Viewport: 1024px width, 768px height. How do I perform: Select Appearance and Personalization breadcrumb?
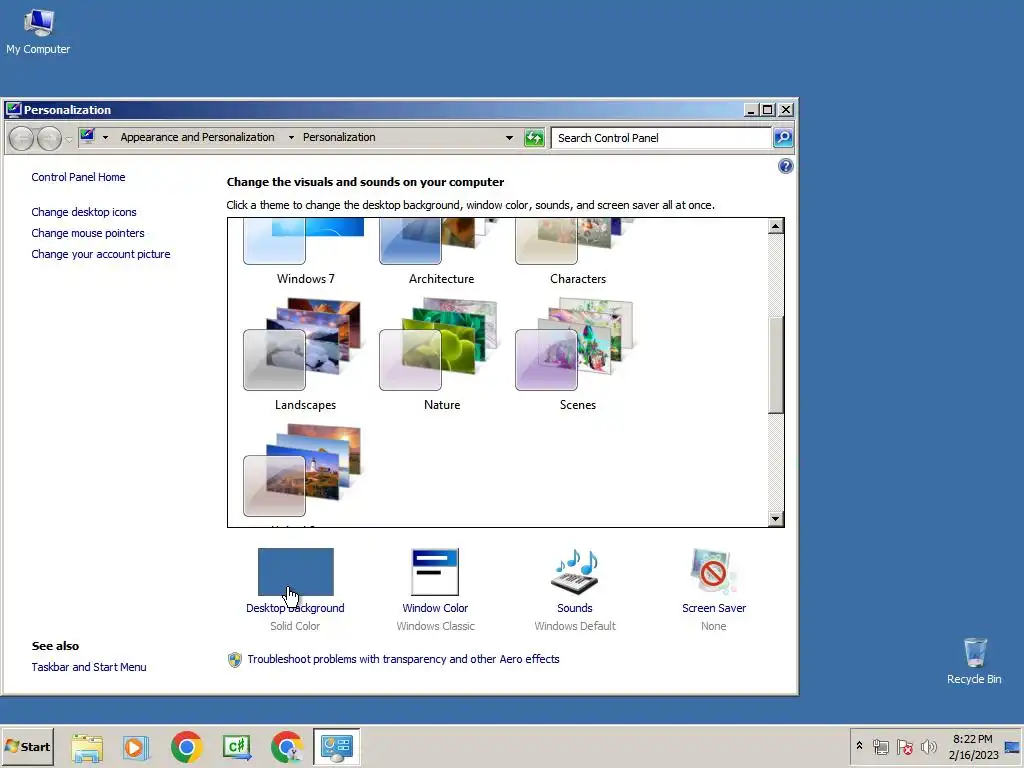(x=197, y=137)
